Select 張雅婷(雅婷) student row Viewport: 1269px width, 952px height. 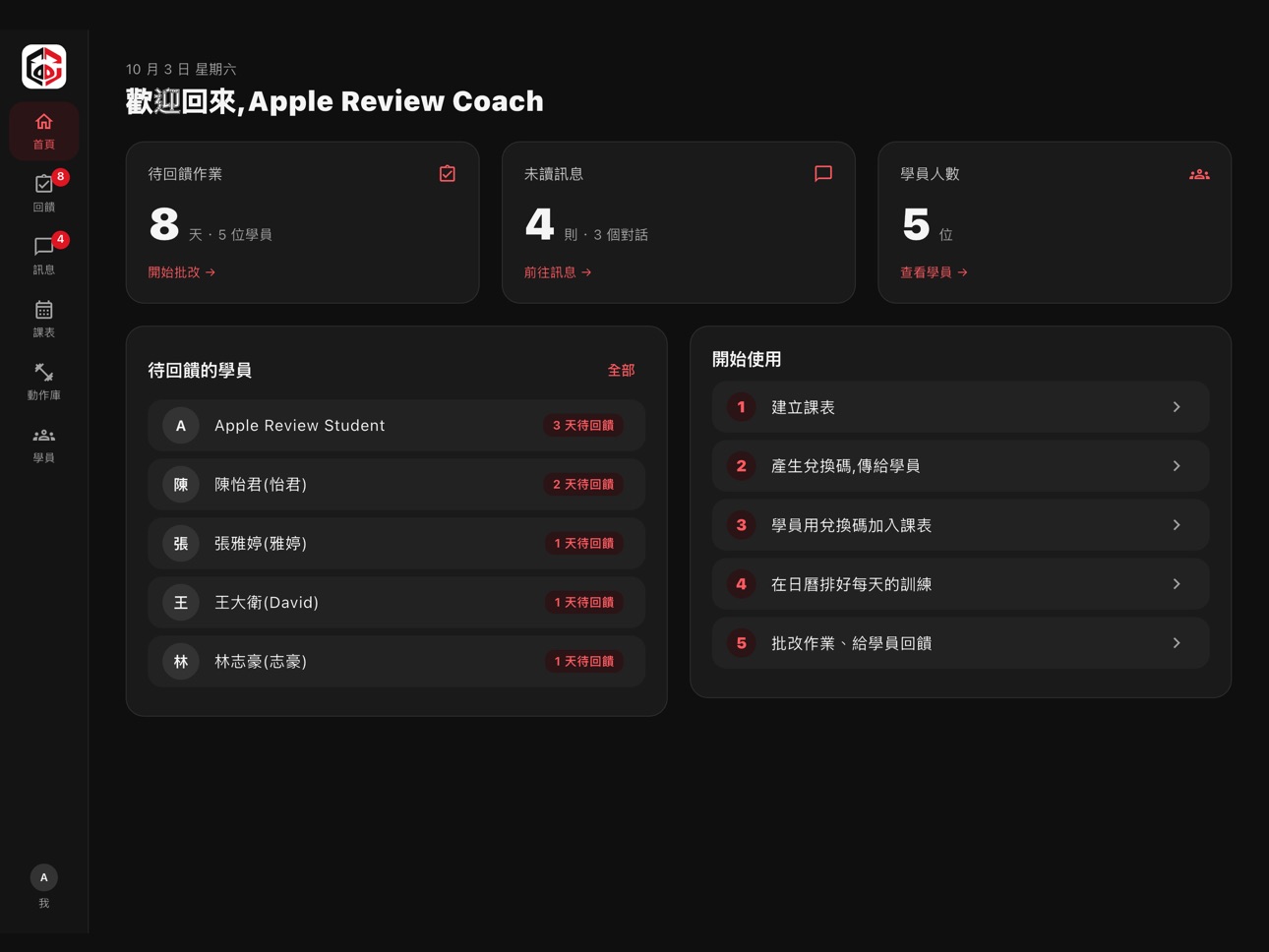click(x=396, y=544)
